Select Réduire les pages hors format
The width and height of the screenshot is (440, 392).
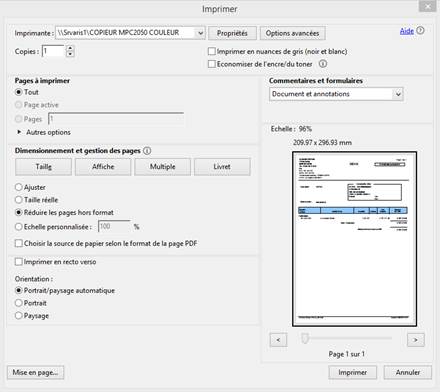[19, 212]
